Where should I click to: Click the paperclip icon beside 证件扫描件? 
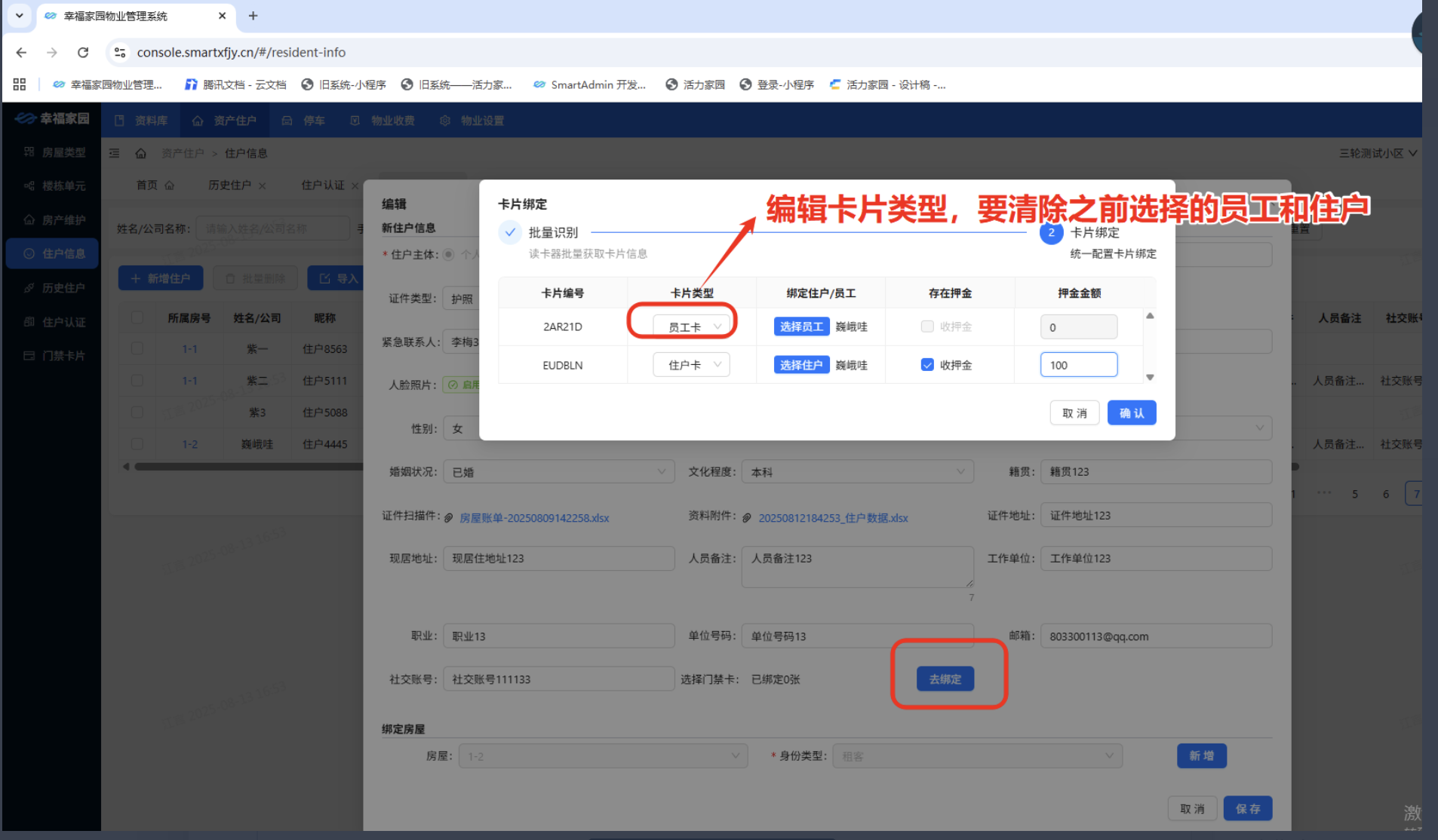coord(448,518)
